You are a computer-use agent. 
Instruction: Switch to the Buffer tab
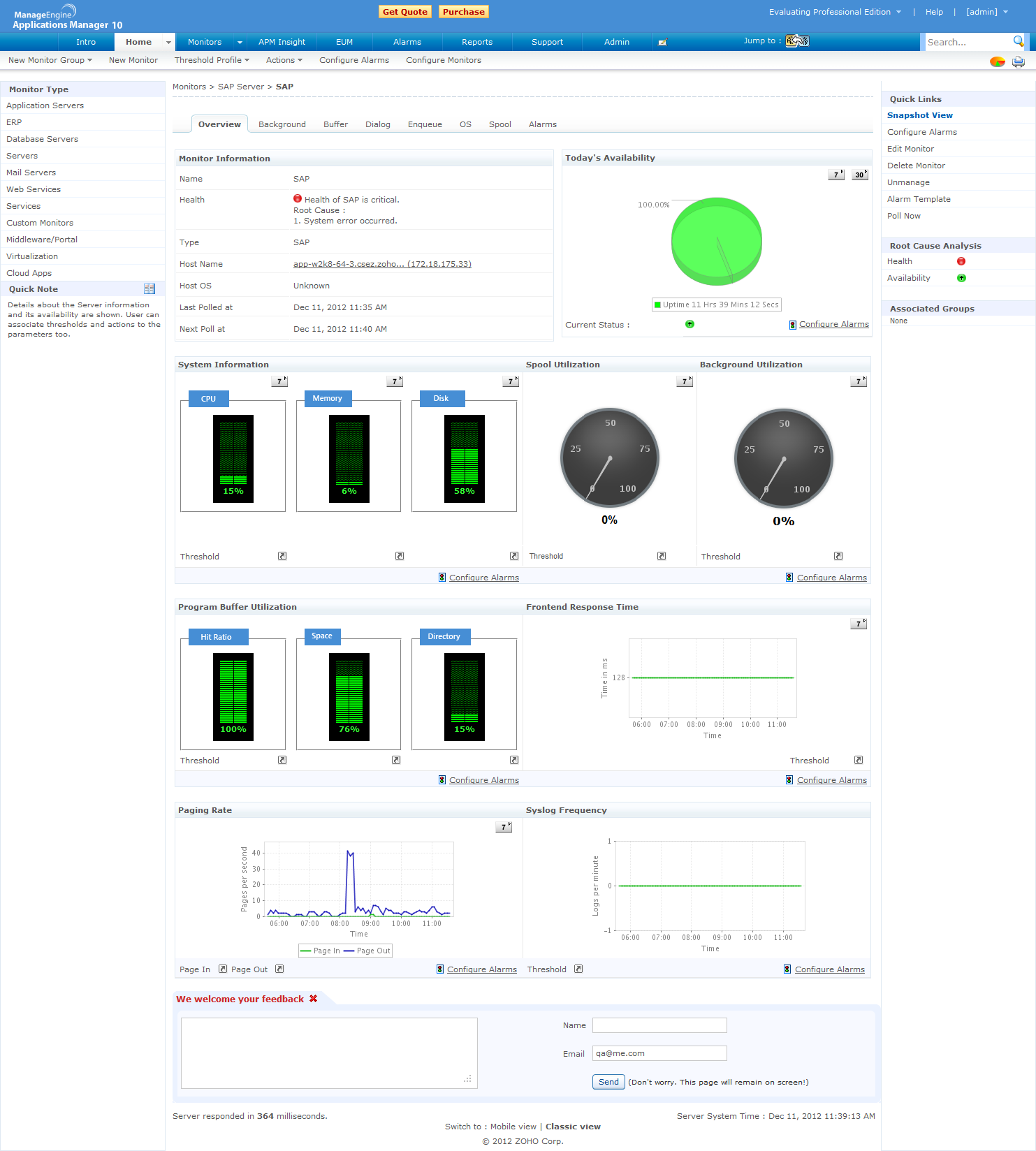(x=335, y=124)
